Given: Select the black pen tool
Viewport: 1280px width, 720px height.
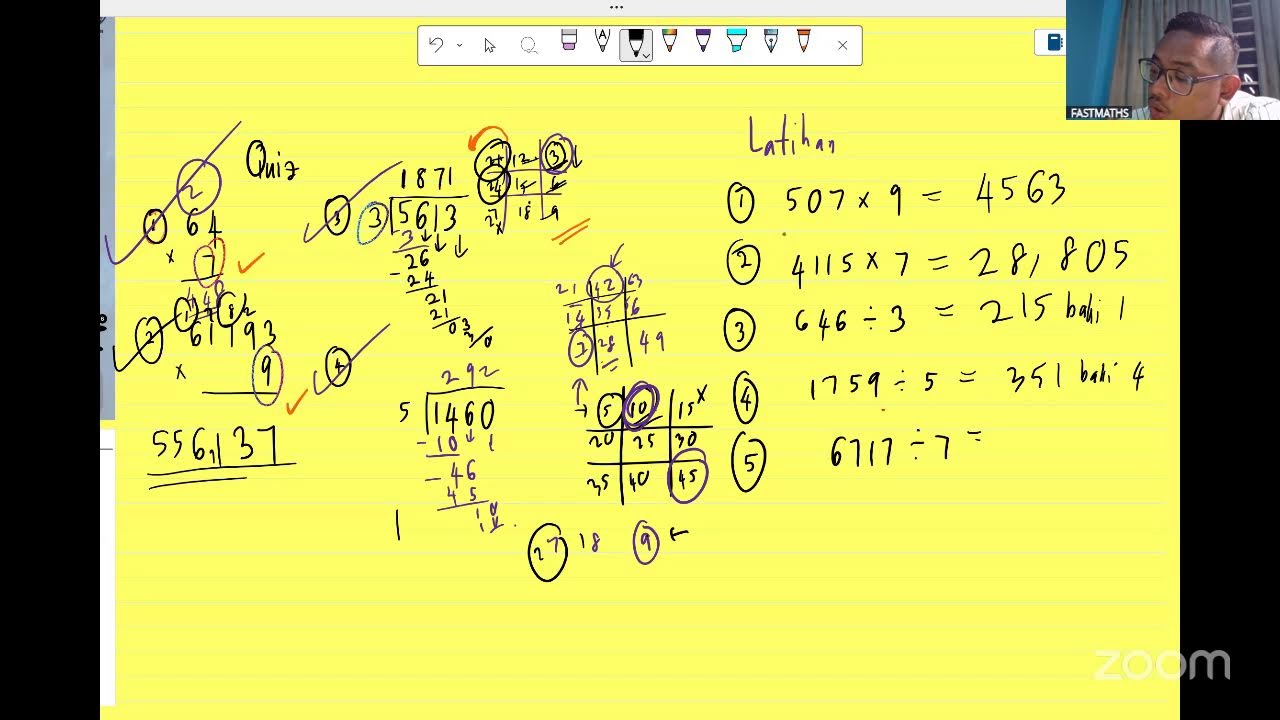Looking at the screenshot, I should coord(634,44).
